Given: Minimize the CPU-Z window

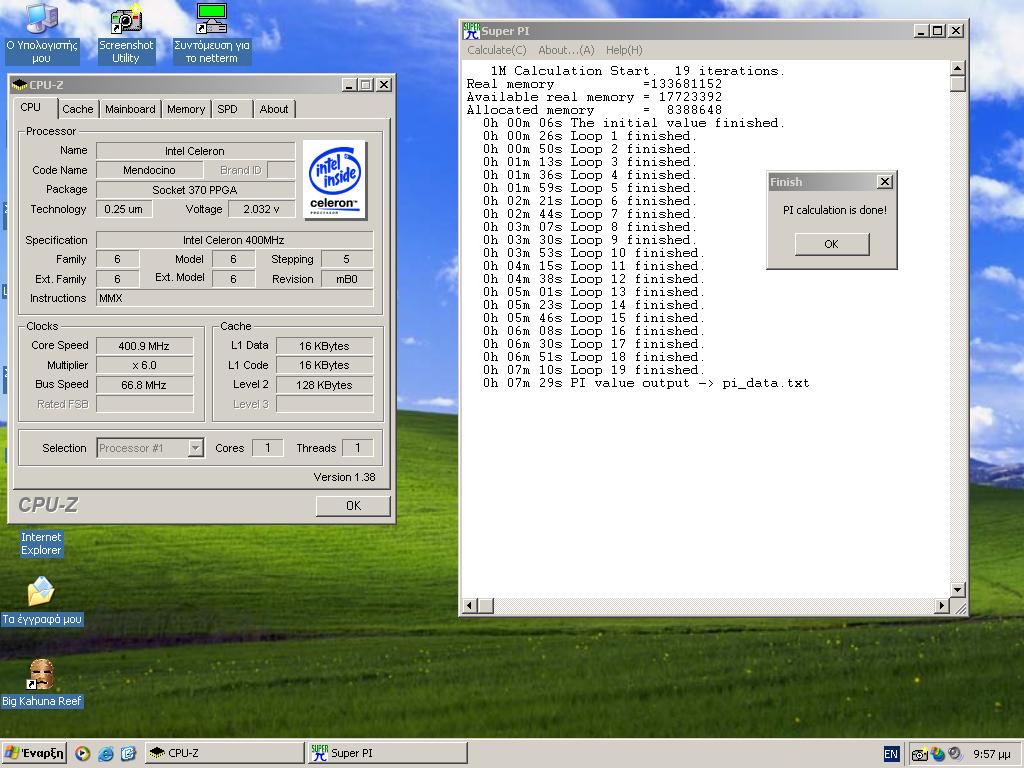Looking at the screenshot, I should coord(349,85).
